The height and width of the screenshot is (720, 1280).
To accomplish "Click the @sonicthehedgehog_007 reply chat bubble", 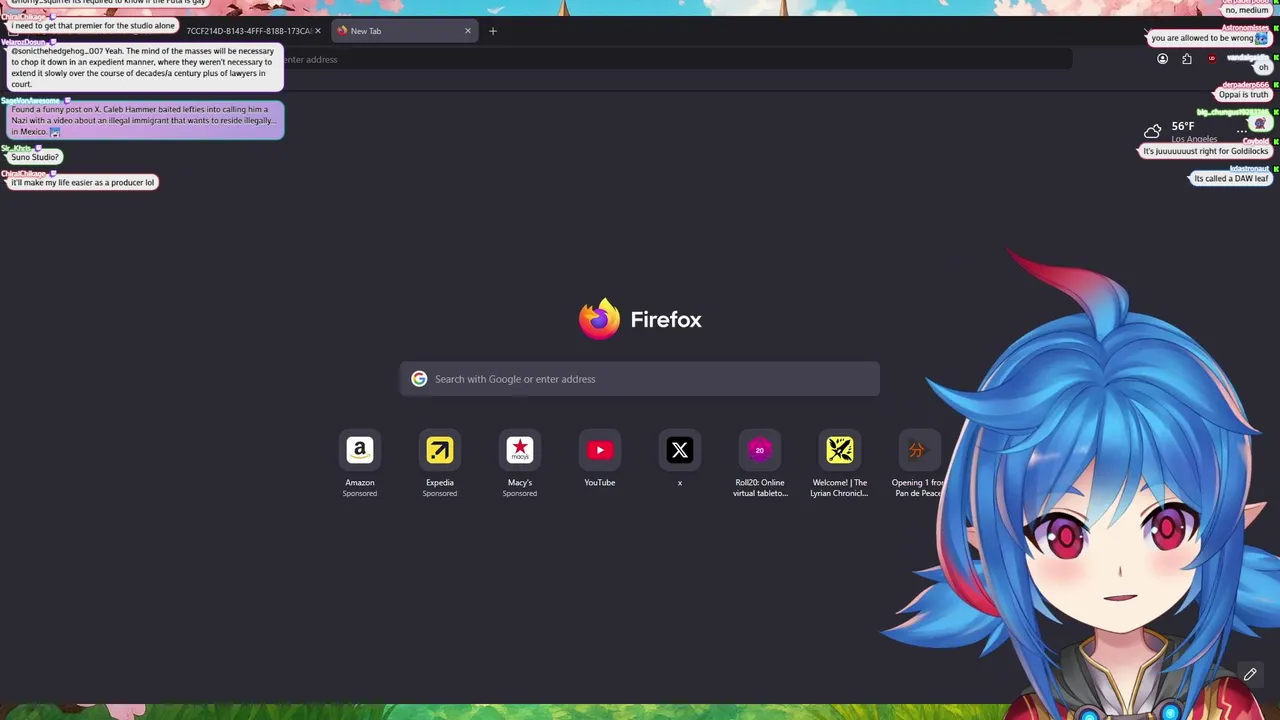I will 145,67.
